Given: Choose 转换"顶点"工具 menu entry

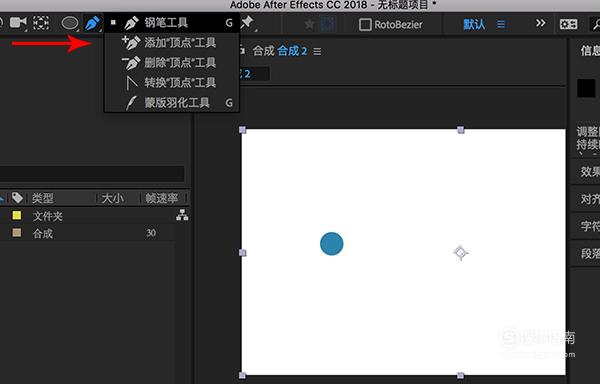Looking at the screenshot, I should coord(172,83).
